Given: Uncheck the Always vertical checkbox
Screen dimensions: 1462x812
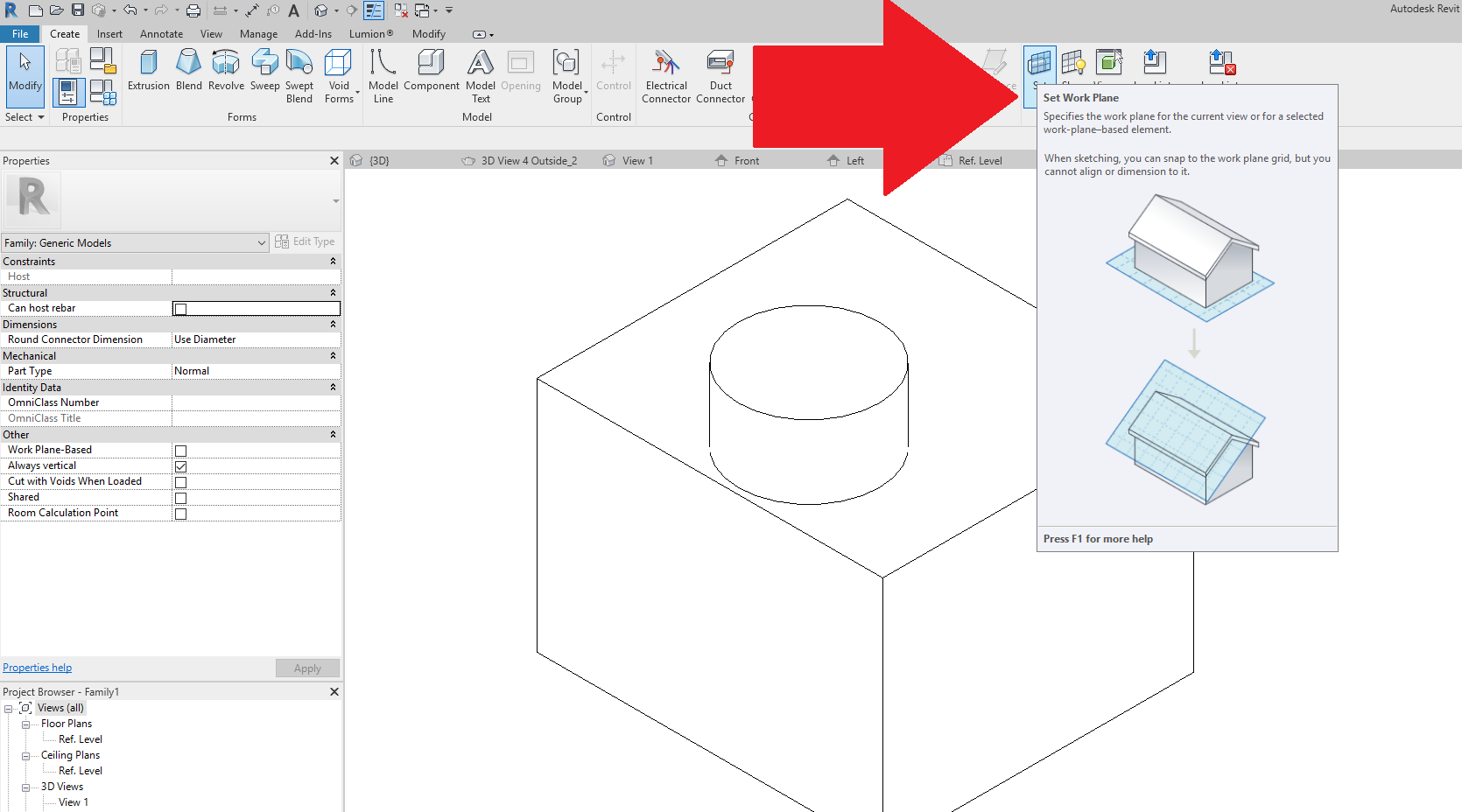Looking at the screenshot, I should 180,466.
